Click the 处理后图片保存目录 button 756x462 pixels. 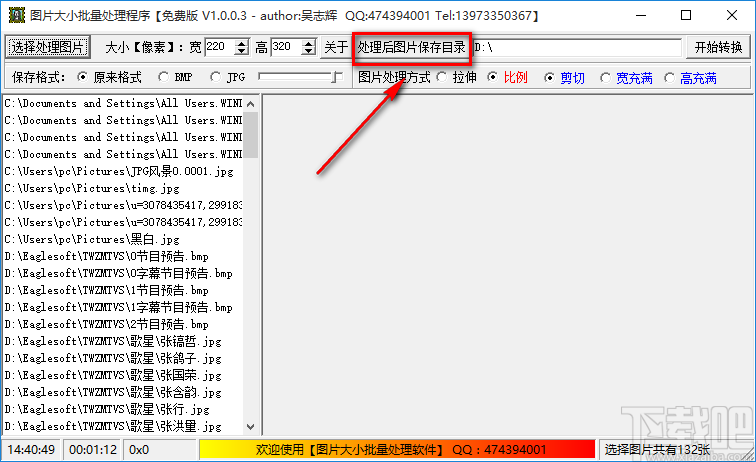pos(412,47)
